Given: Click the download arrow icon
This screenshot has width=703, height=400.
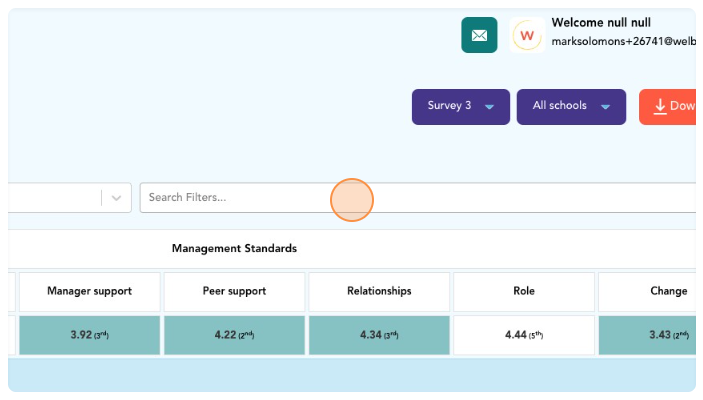Looking at the screenshot, I should pyautogui.click(x=660, y=107).
